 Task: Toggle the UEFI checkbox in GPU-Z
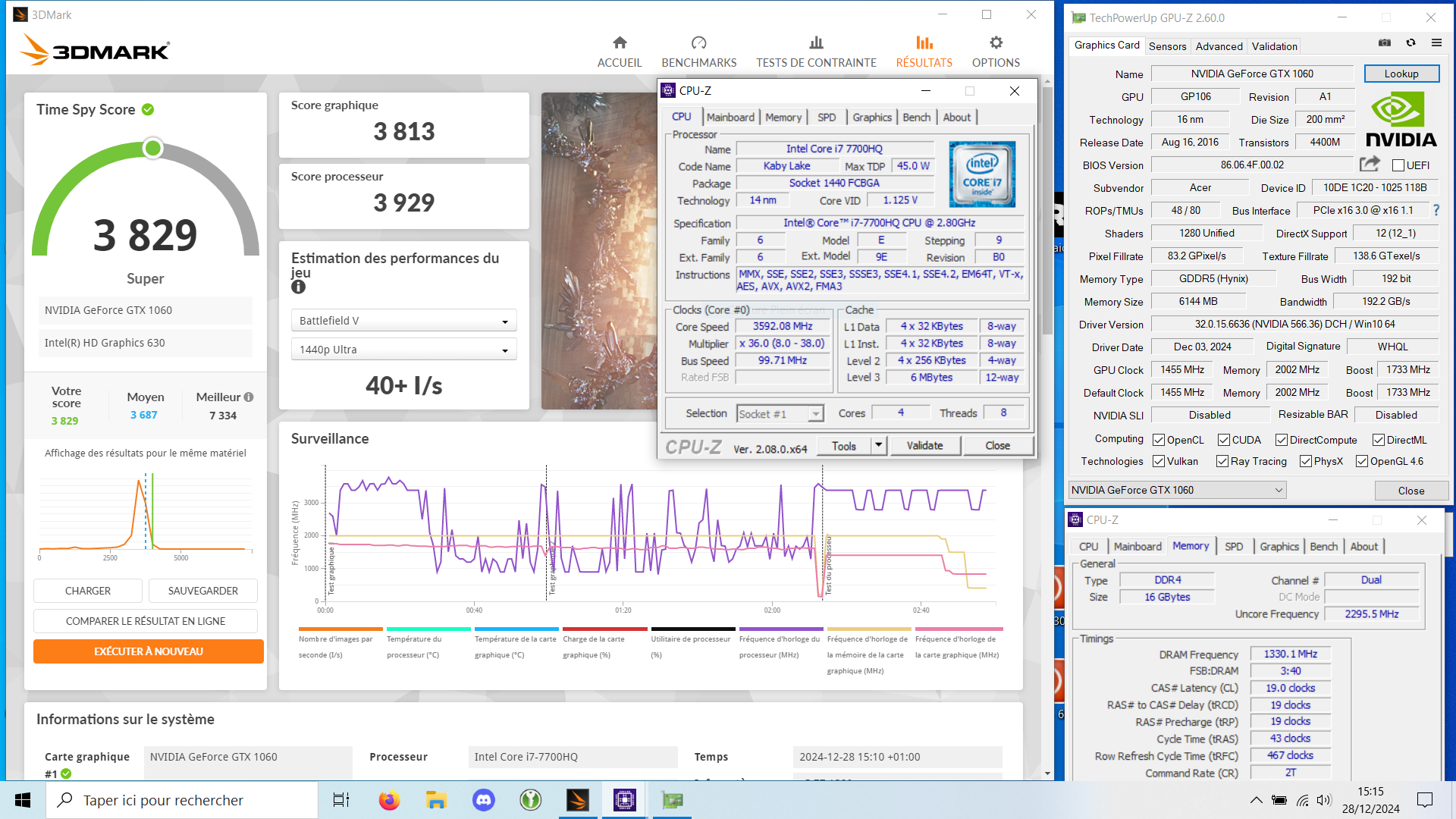(x=1398, y=165)
